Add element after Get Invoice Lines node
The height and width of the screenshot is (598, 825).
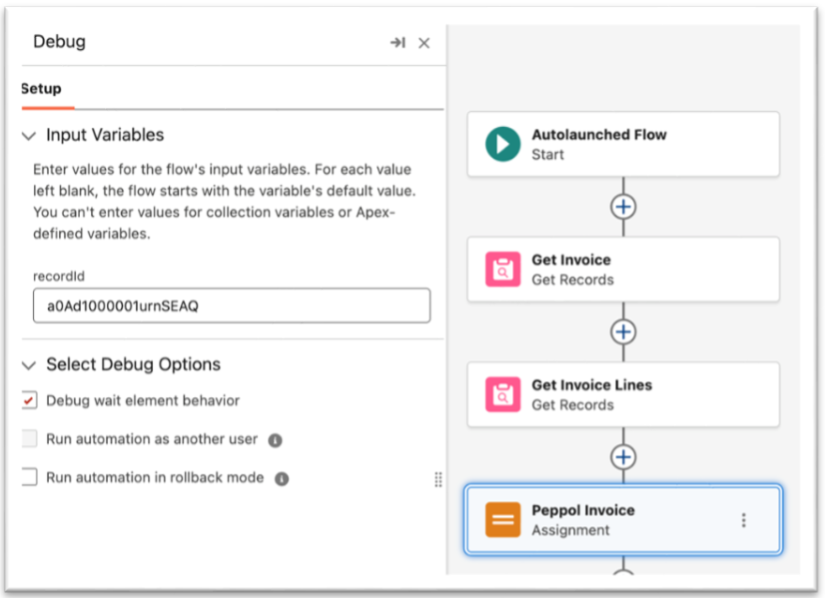click(623, 457)
